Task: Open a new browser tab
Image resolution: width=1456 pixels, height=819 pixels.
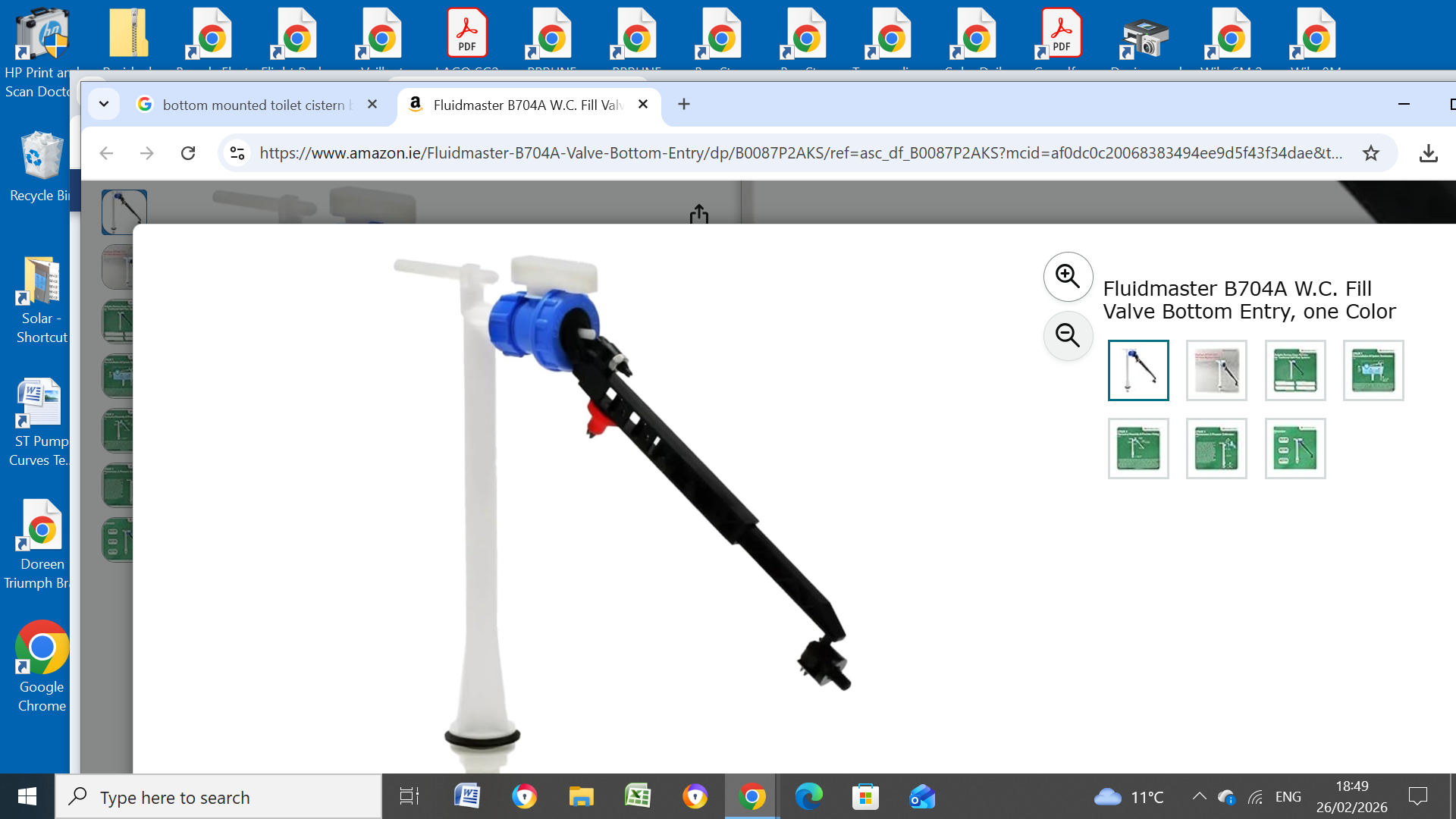Action: pos(684,105)
